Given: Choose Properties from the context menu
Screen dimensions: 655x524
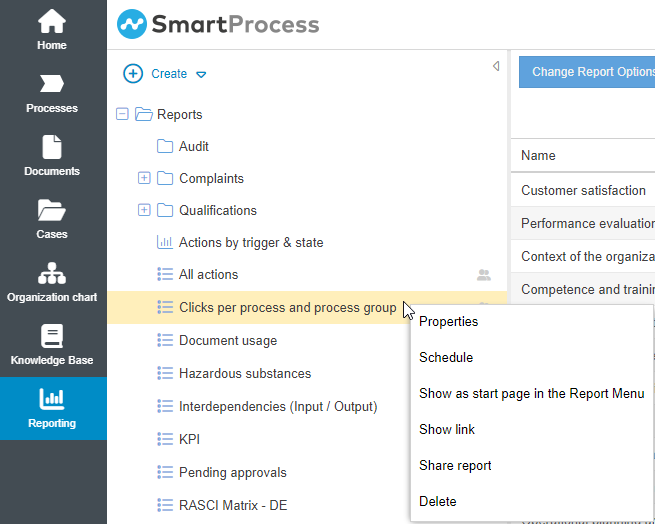Looking at the screenshot, I should (x=448, y=322).
